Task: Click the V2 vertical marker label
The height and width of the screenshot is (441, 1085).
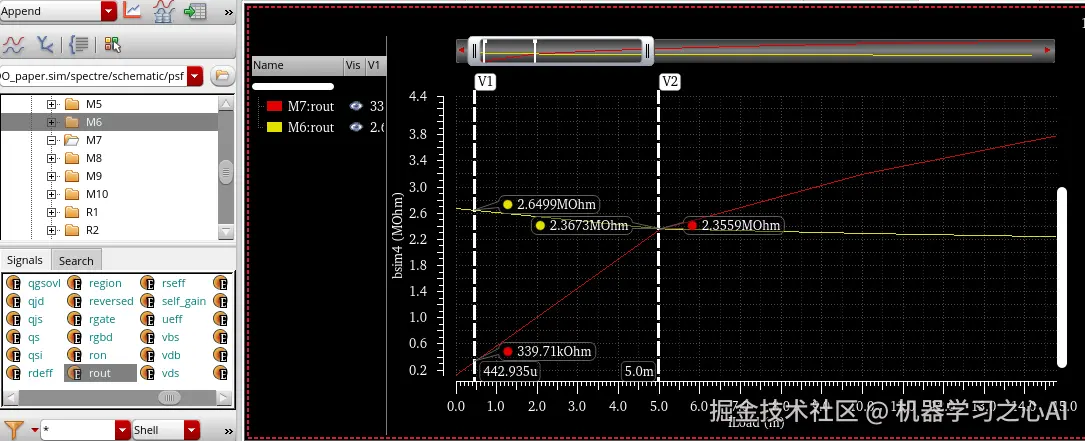Action: click(x=670, y=82)
